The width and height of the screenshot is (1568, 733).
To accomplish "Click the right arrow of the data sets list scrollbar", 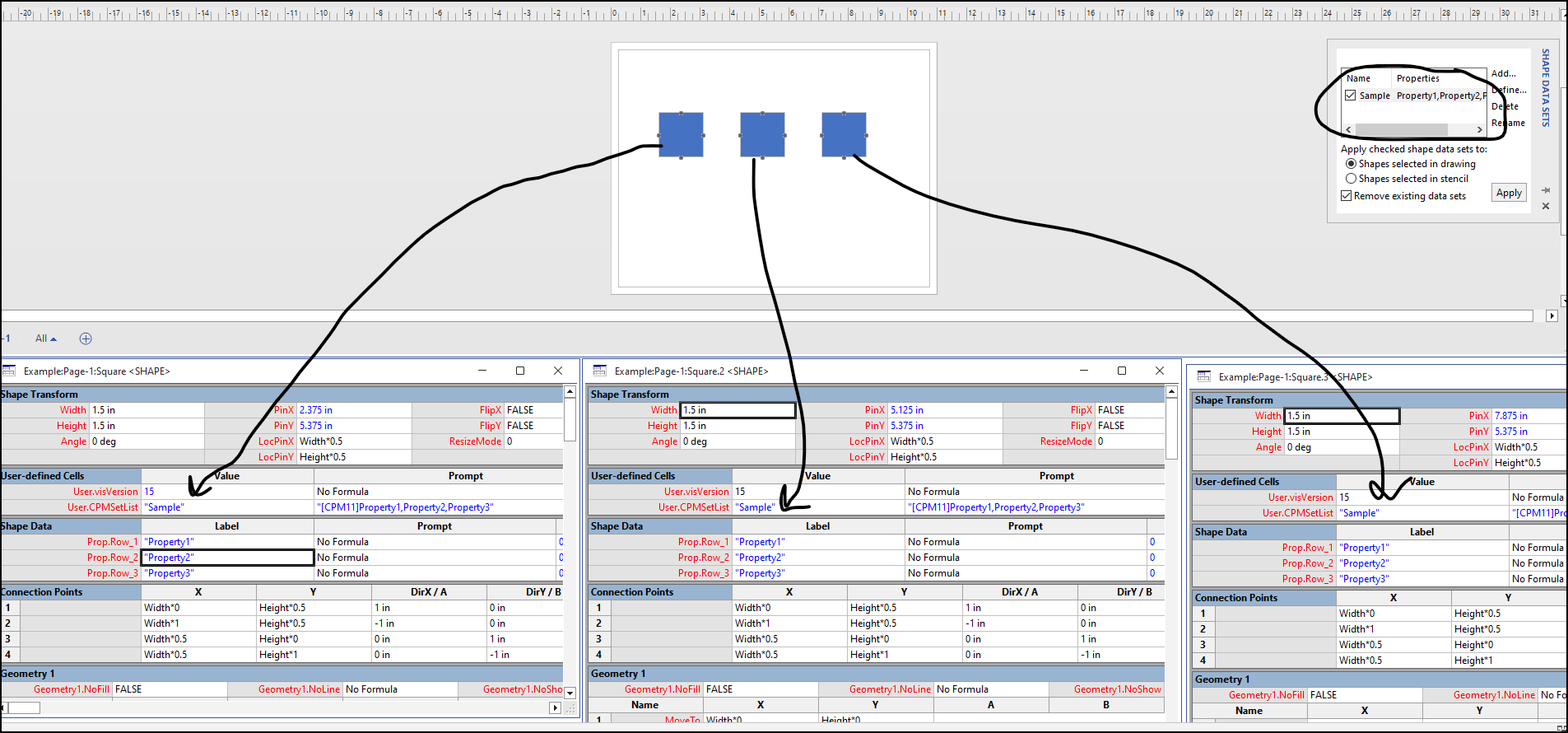I will coord(1479,129).
